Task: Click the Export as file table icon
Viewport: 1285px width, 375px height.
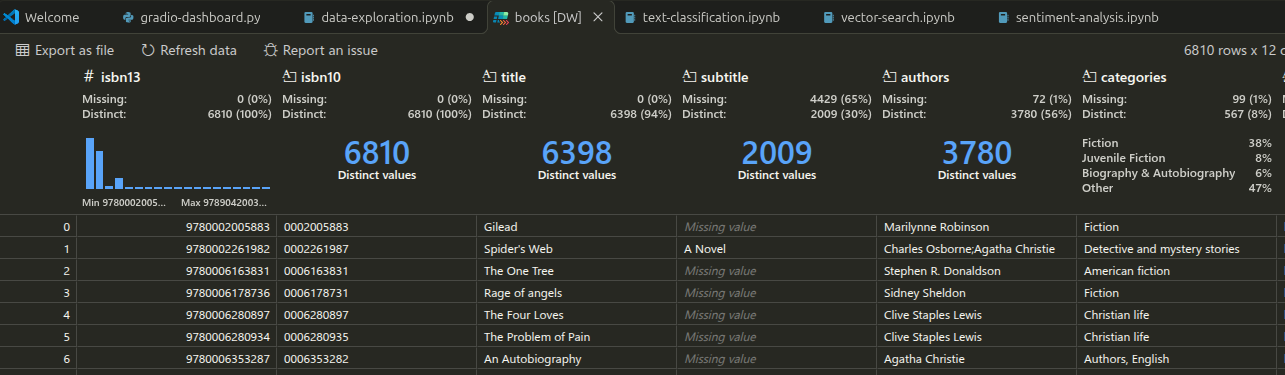Action: pos(22,50)
